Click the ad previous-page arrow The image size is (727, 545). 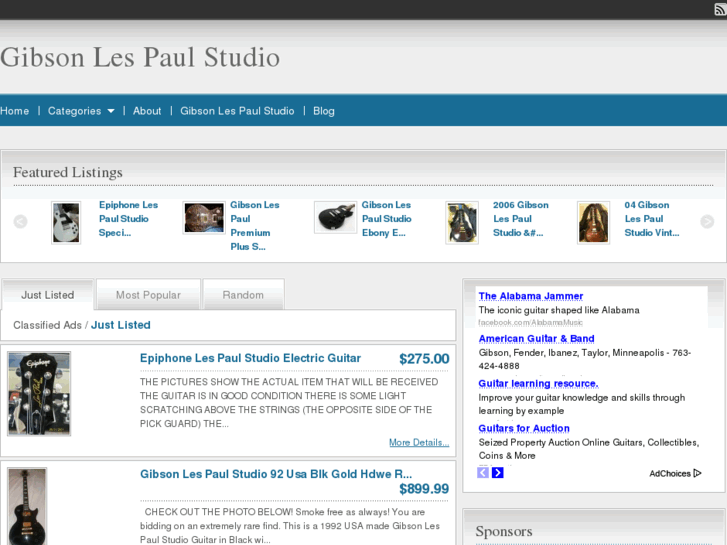point(483,473)
